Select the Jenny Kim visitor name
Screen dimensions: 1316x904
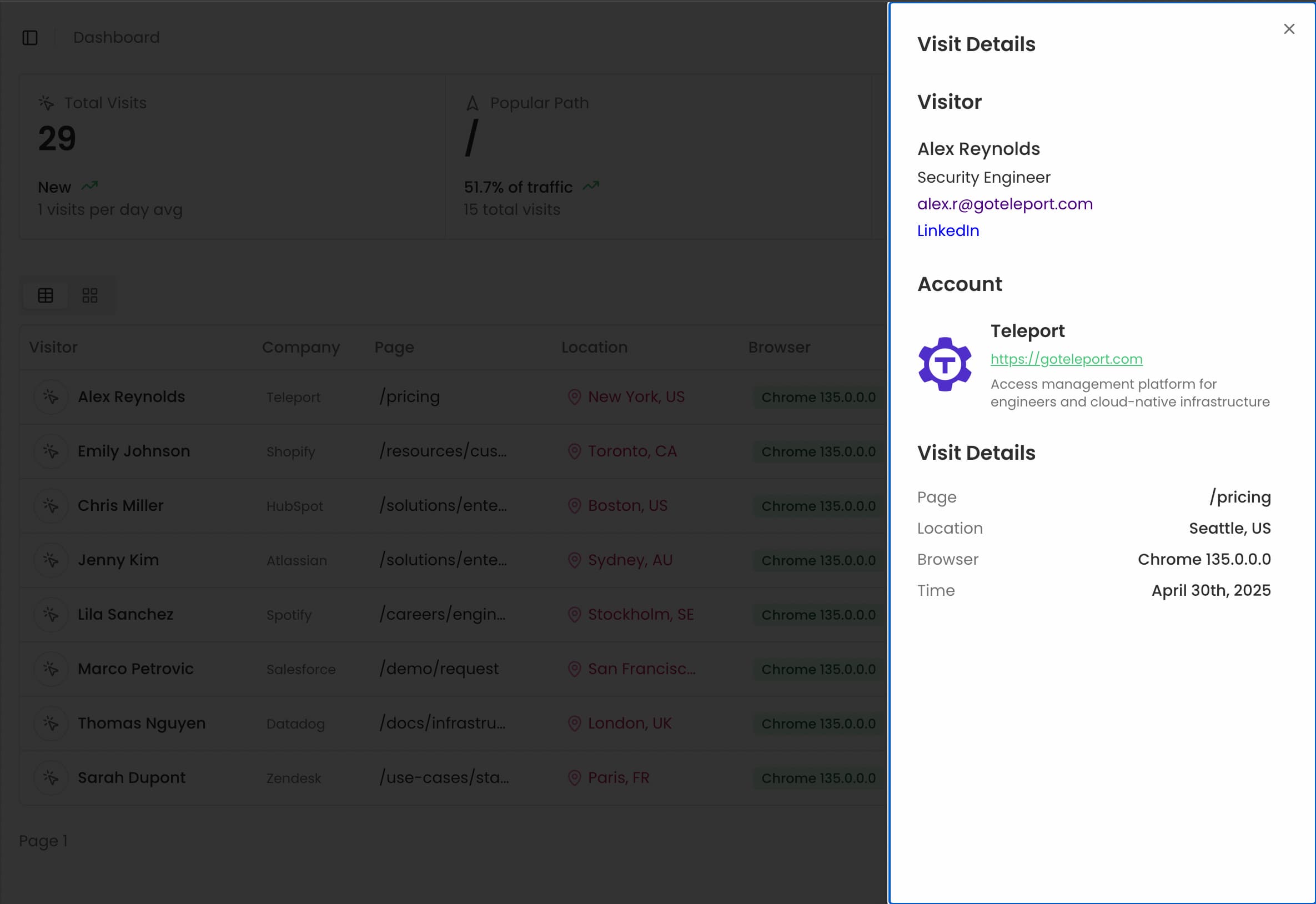(118, 560)
